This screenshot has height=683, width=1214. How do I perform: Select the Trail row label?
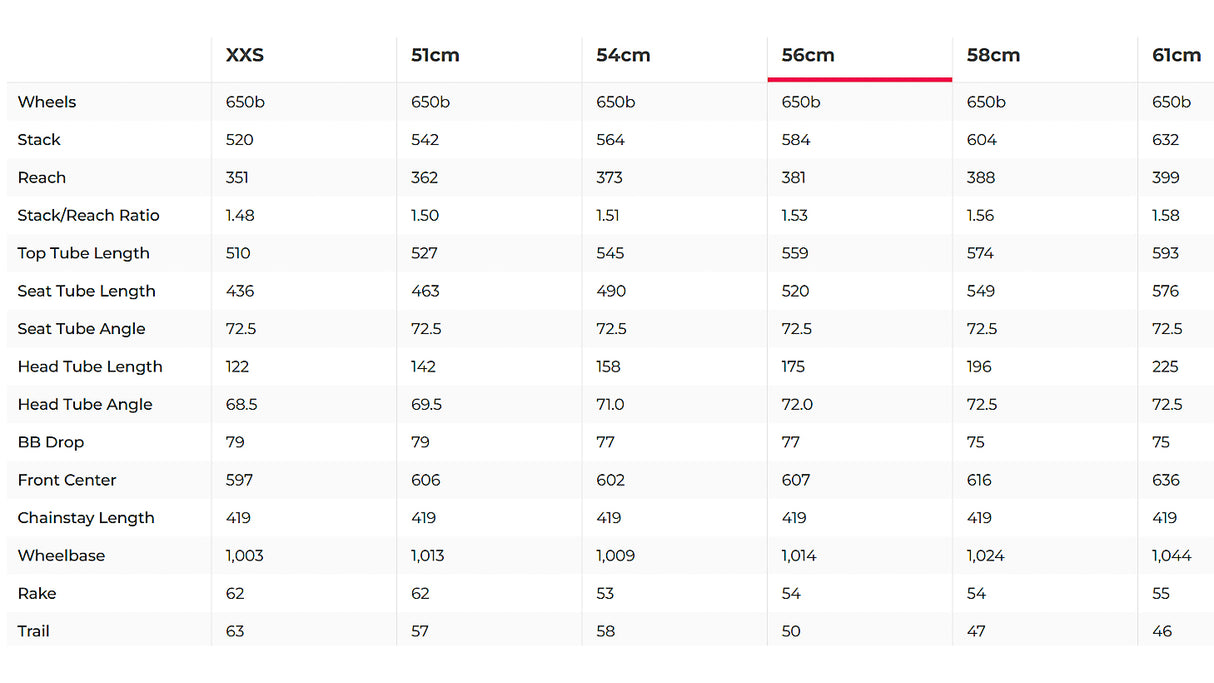(x=33, y=631)
